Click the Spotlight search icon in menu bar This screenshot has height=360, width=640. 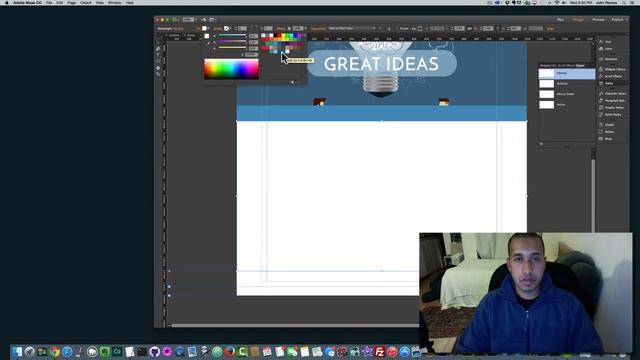[624, 2]
